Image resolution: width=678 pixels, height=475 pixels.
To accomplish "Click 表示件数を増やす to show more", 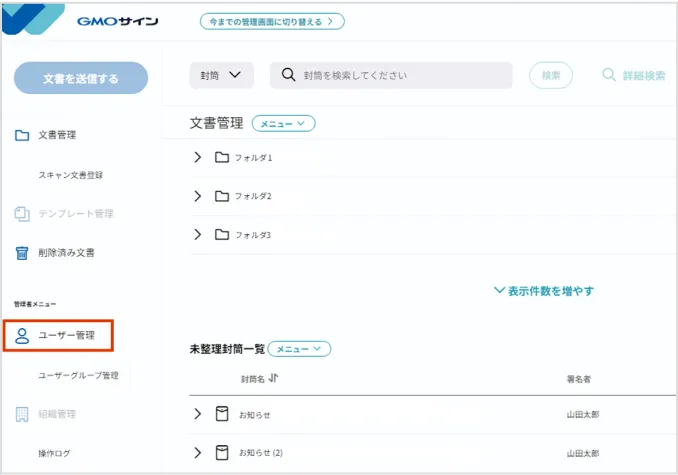I will click(x=544, y=291).
